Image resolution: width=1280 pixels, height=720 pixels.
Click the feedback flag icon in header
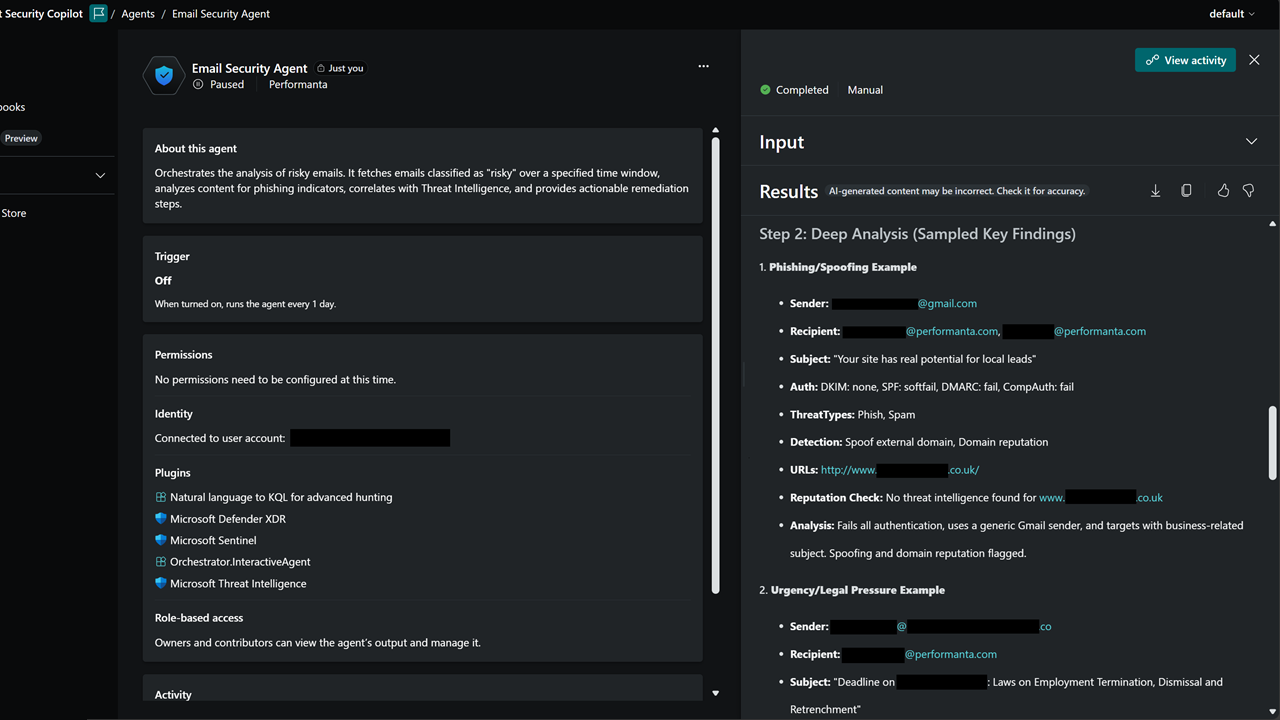tap(98, 14)
